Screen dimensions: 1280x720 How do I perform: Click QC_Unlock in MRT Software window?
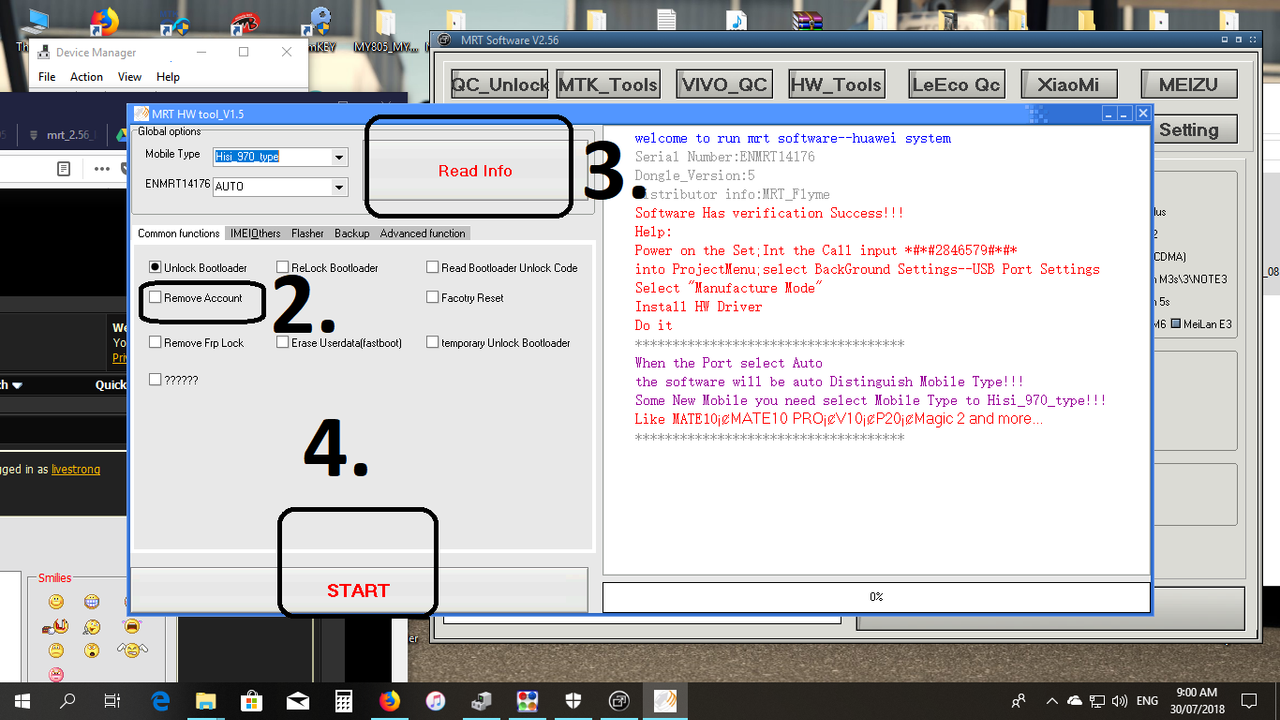pyautogui.click(x=500, y=85)
